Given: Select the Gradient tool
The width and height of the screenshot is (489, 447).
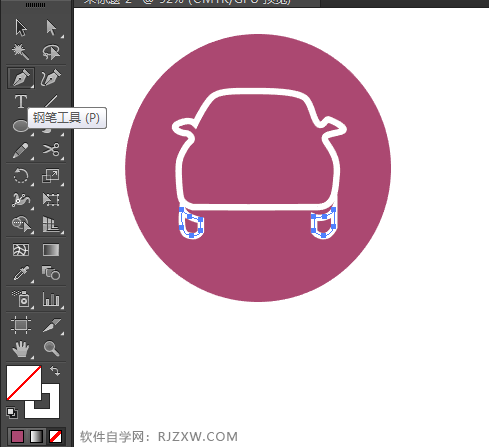Looking at the screenshot, I should [51, 250].
